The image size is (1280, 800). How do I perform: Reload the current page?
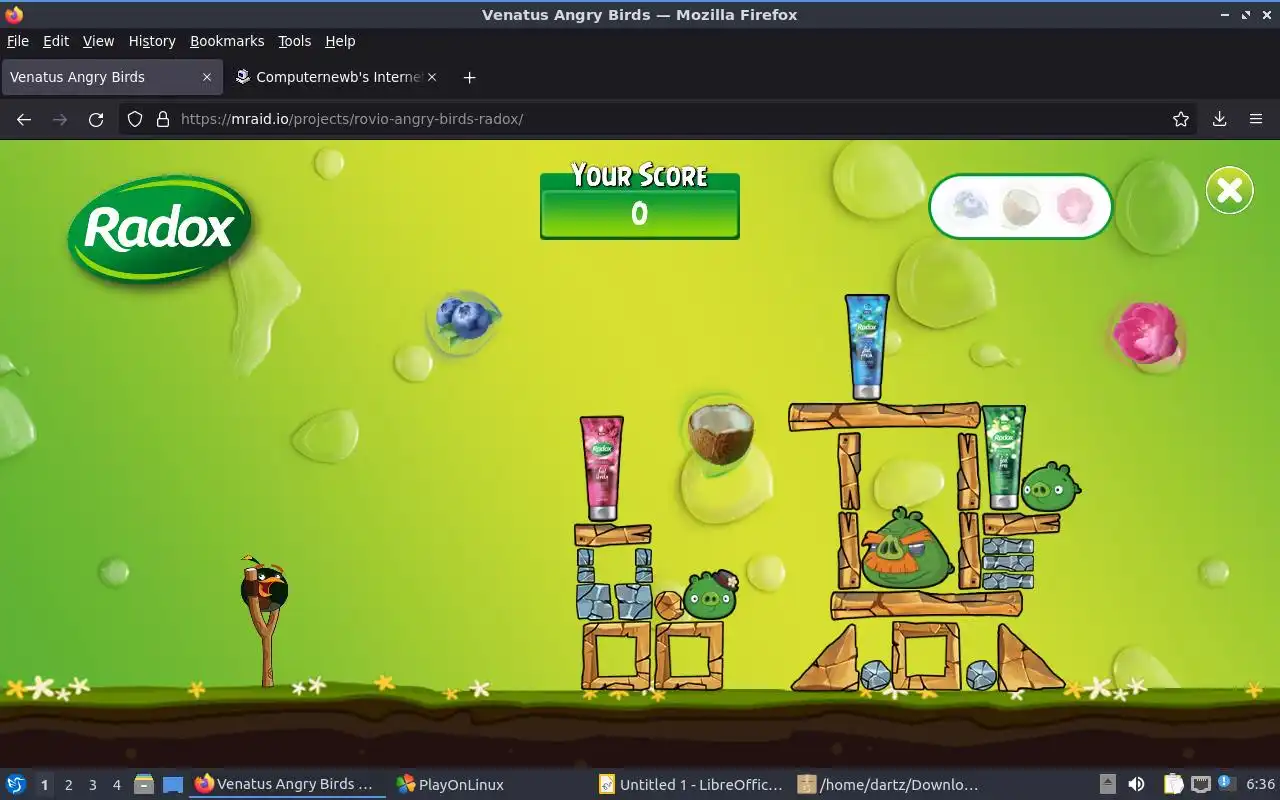tap(96, 119)
